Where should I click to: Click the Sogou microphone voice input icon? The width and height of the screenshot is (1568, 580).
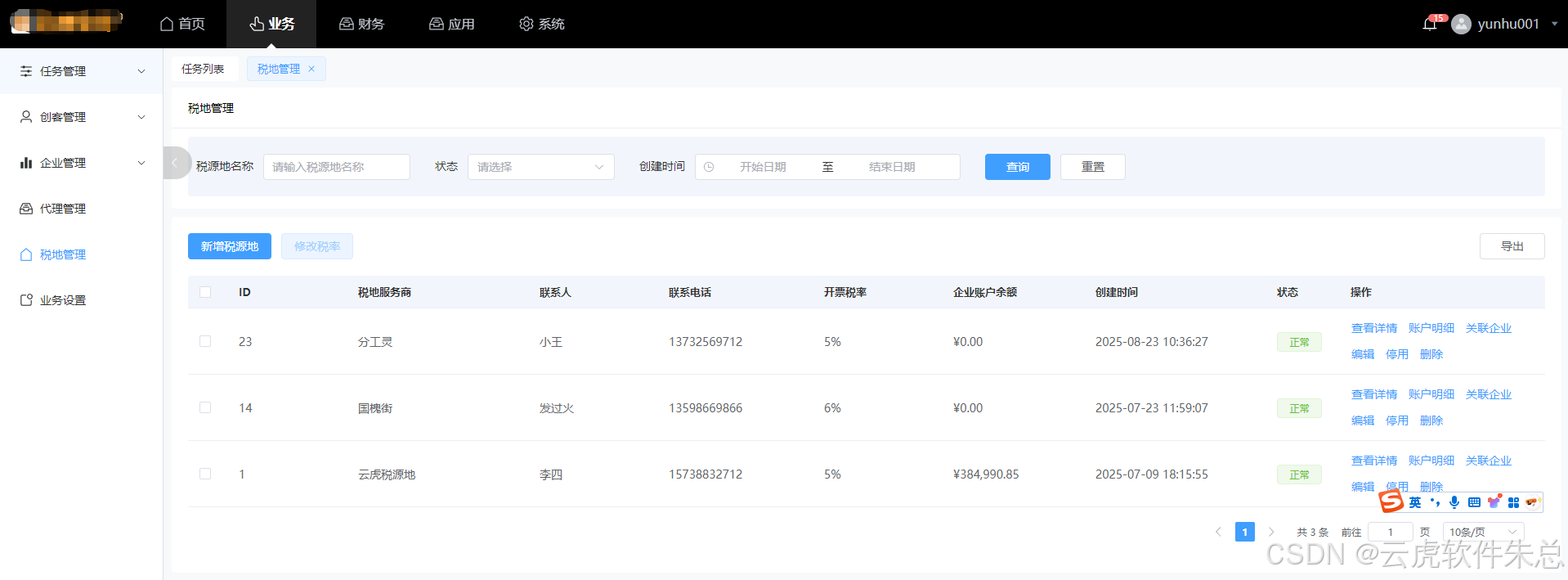point(1454,502)
